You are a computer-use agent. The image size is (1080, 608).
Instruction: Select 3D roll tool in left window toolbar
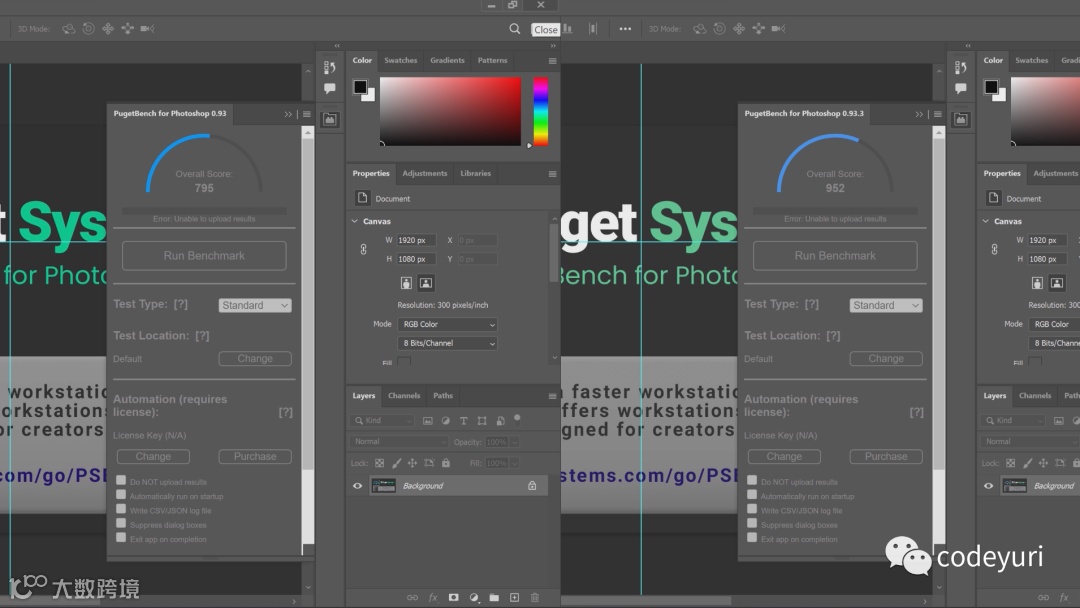[88, 29]
